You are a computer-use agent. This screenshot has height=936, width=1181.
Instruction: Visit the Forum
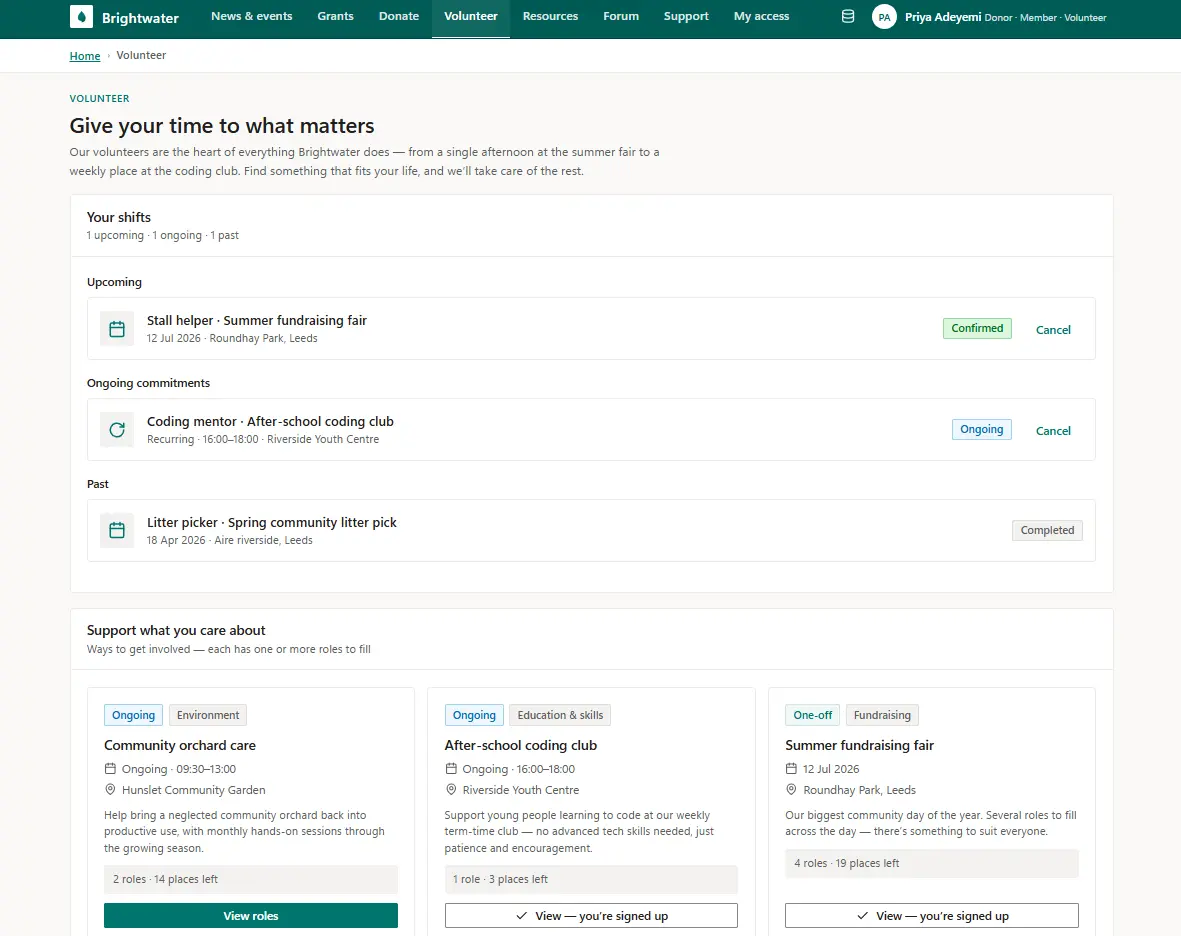(621, 17)
